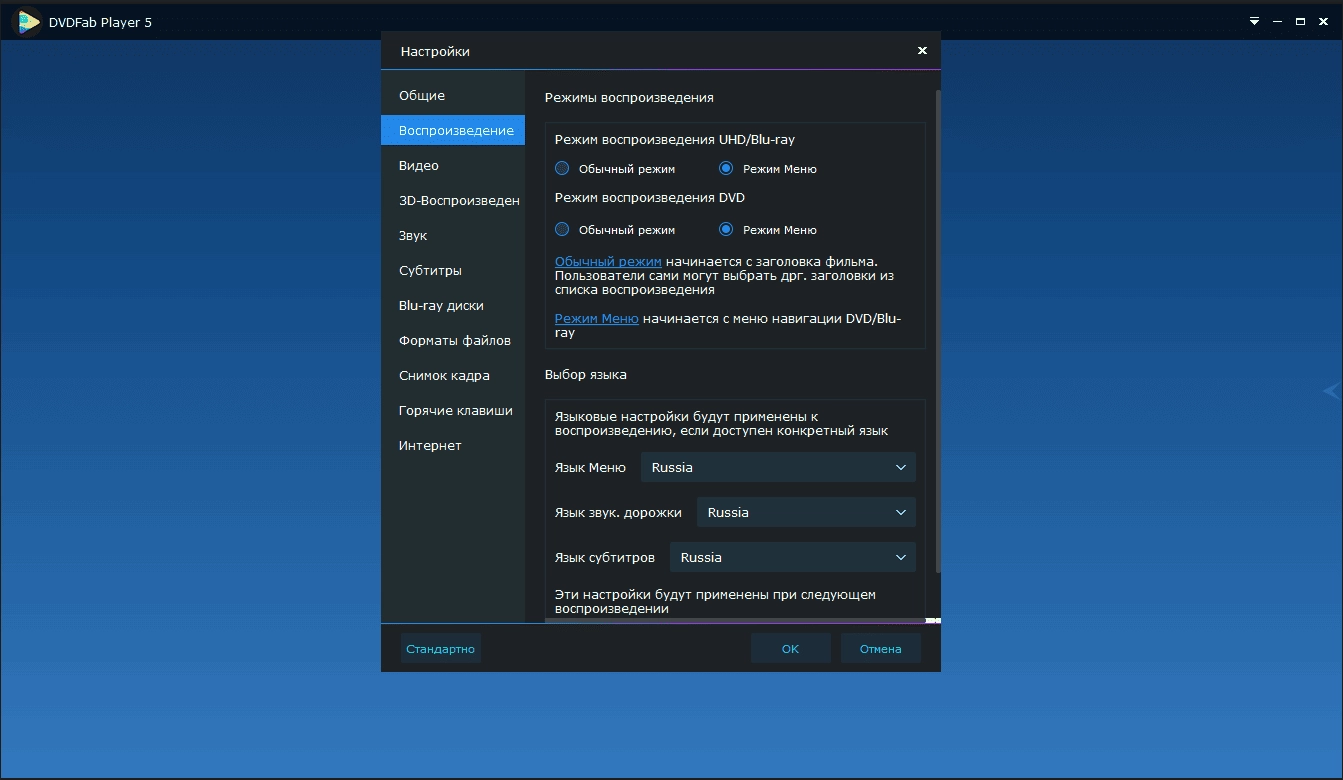Click the Режимы воспроизведения heading
Viewport: 1343px width, 780px height.
coord(629,98)
